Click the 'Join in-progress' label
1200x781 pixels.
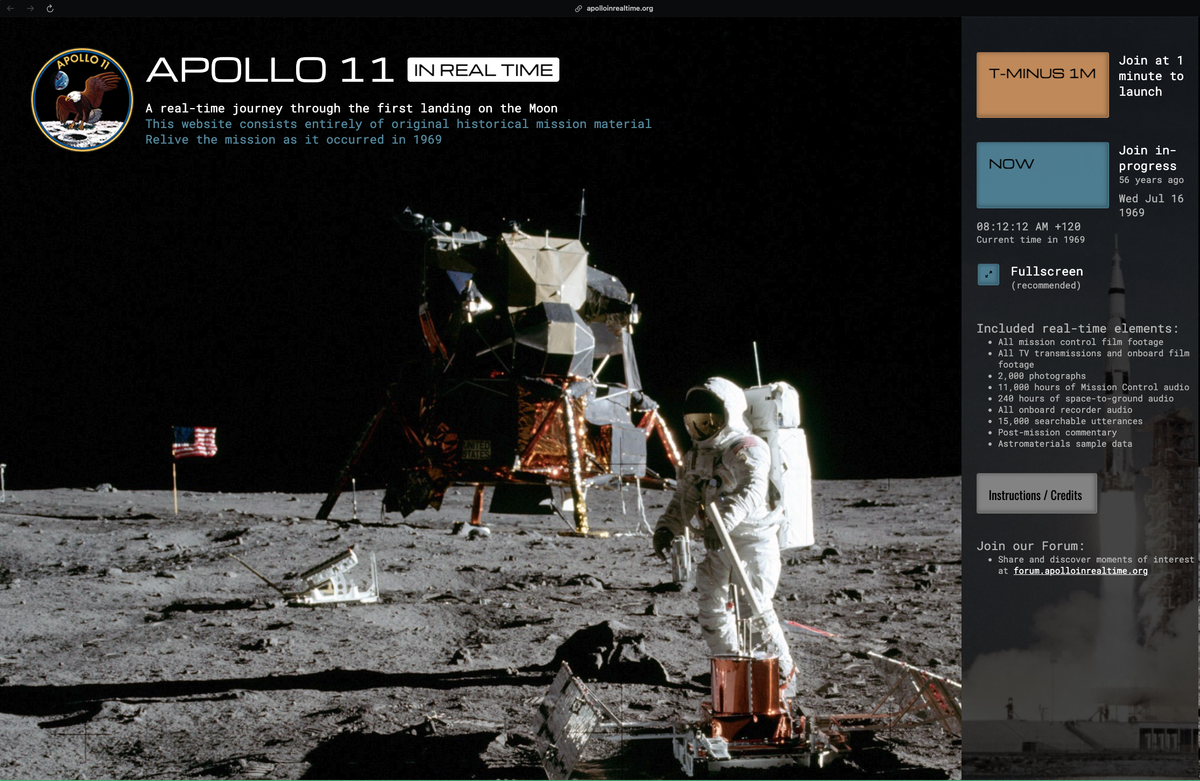point(1148,158)
